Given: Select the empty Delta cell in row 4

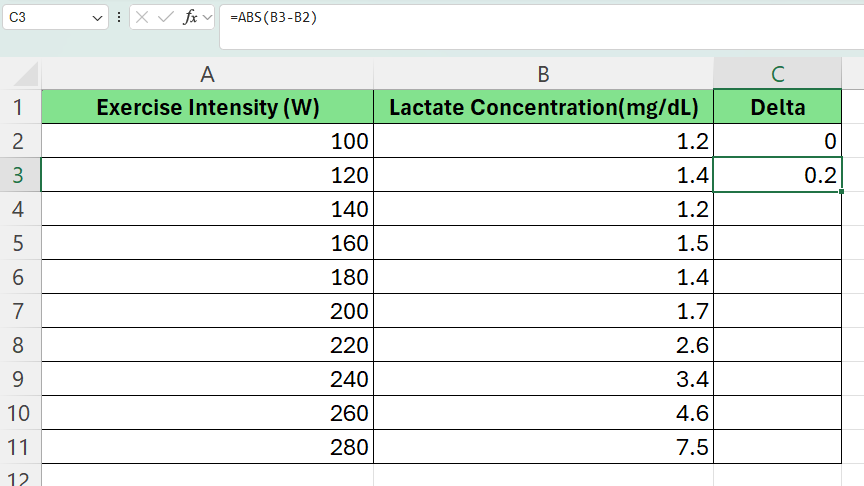Looking at the screenshot, I should point(778,209).
